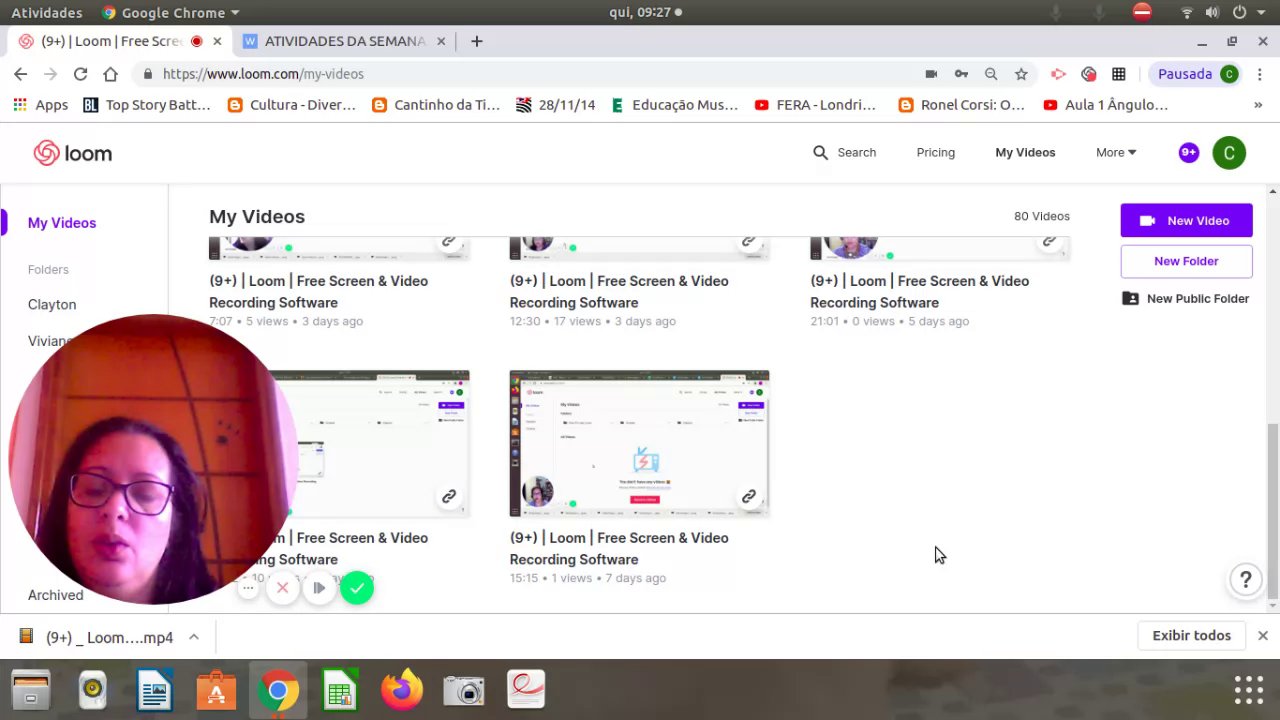This screenshot has width=1280, height=720.
Task: Open the downloaded Loom mp4 file
Action: (x=96, y=637)
